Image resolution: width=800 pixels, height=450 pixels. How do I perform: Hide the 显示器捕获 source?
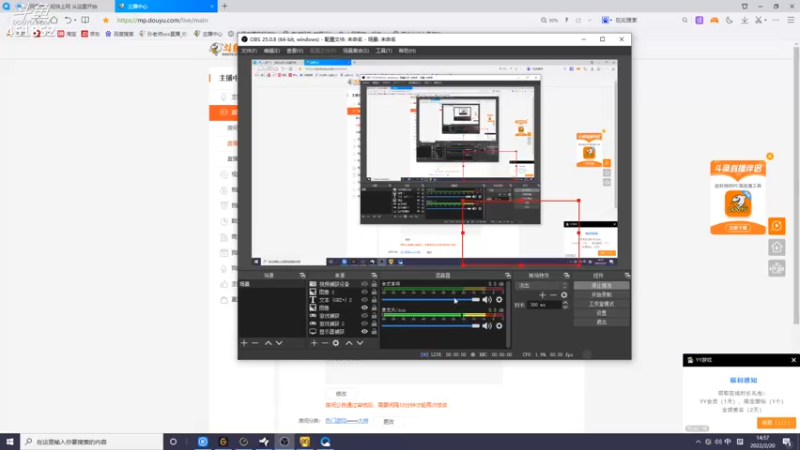coord(364,332)
